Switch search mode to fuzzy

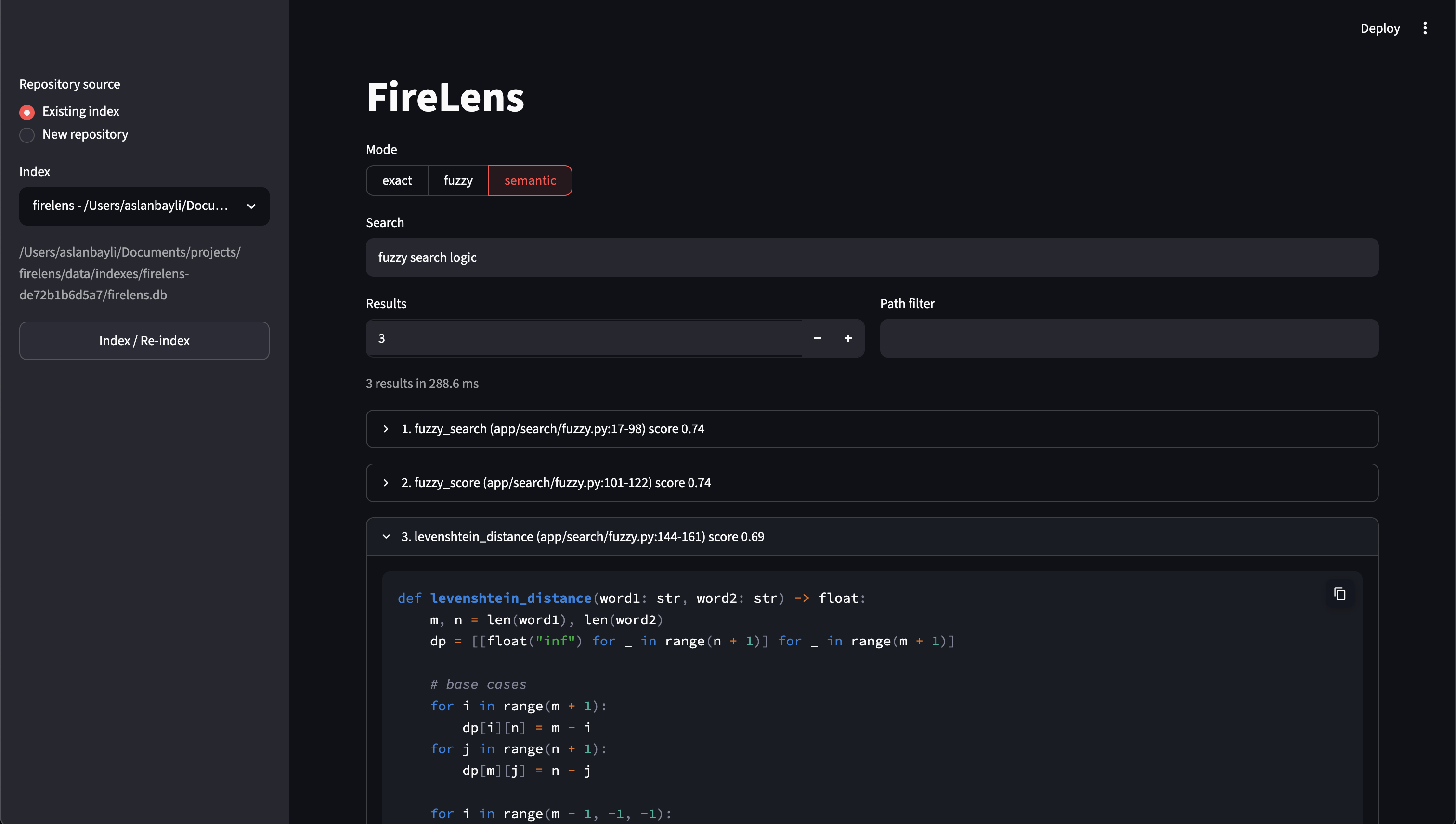[x=458, y=180]
